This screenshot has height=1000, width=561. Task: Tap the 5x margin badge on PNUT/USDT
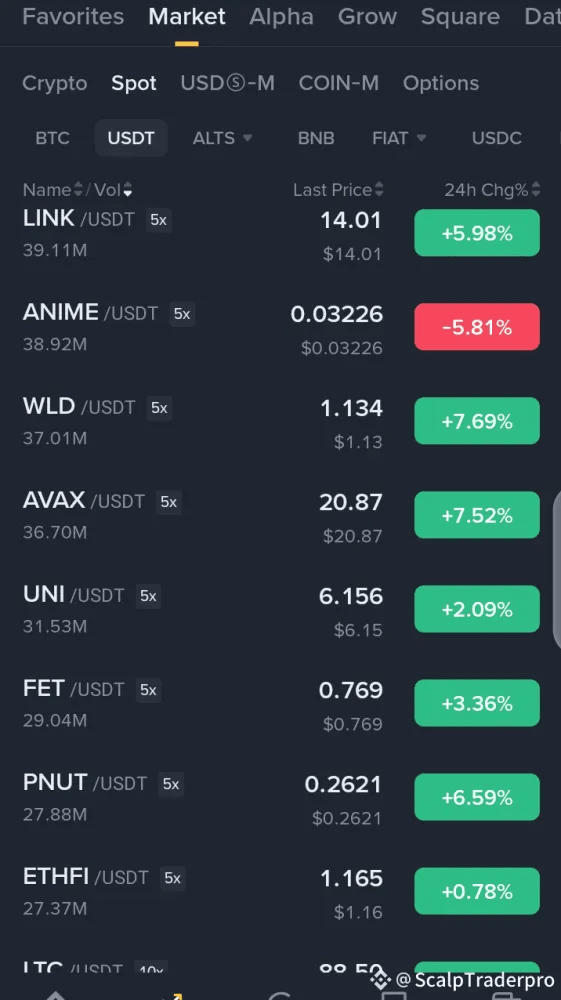click(x=171, y=784)
